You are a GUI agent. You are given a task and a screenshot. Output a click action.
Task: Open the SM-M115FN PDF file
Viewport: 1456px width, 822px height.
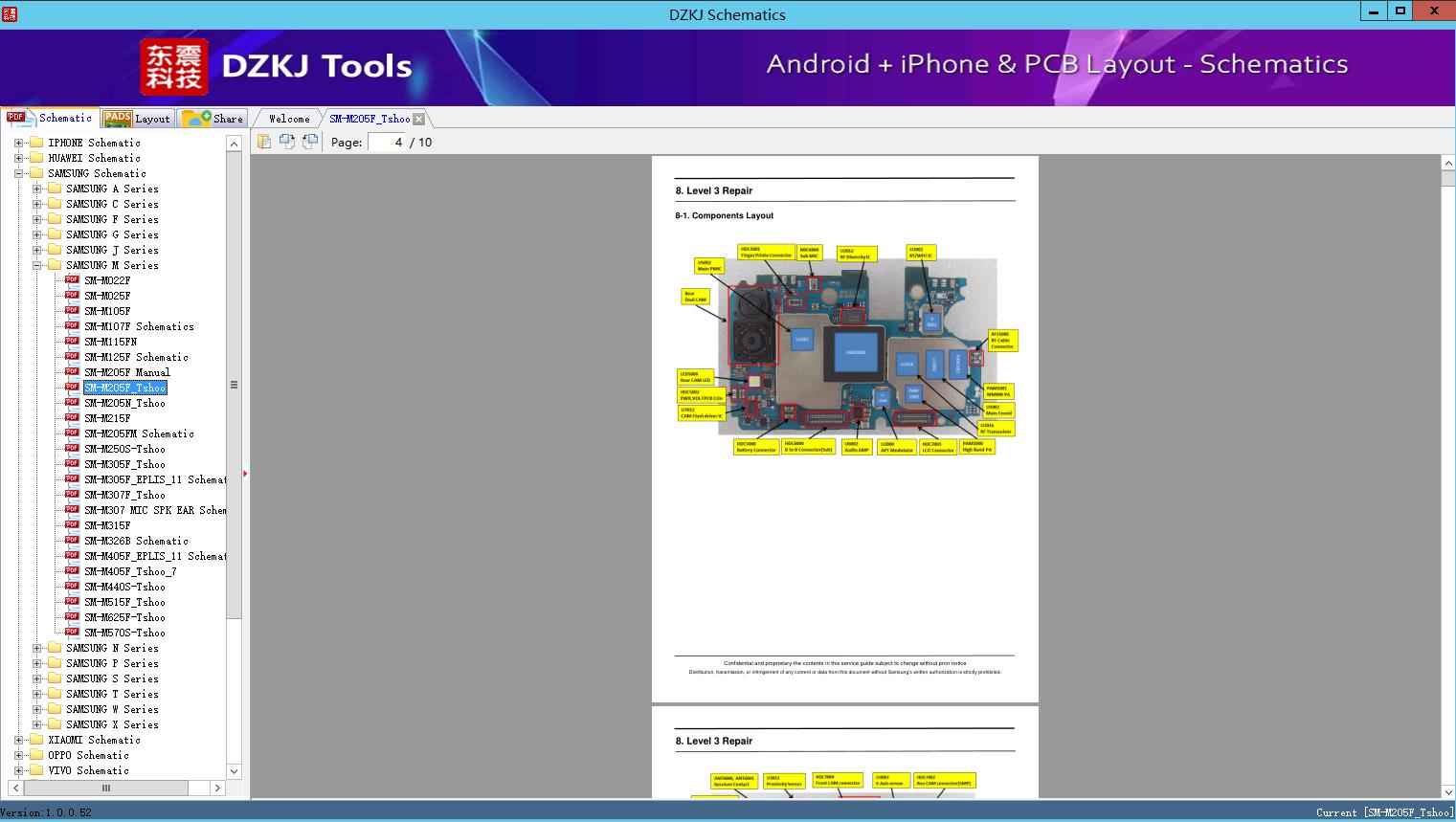(110, 342)
